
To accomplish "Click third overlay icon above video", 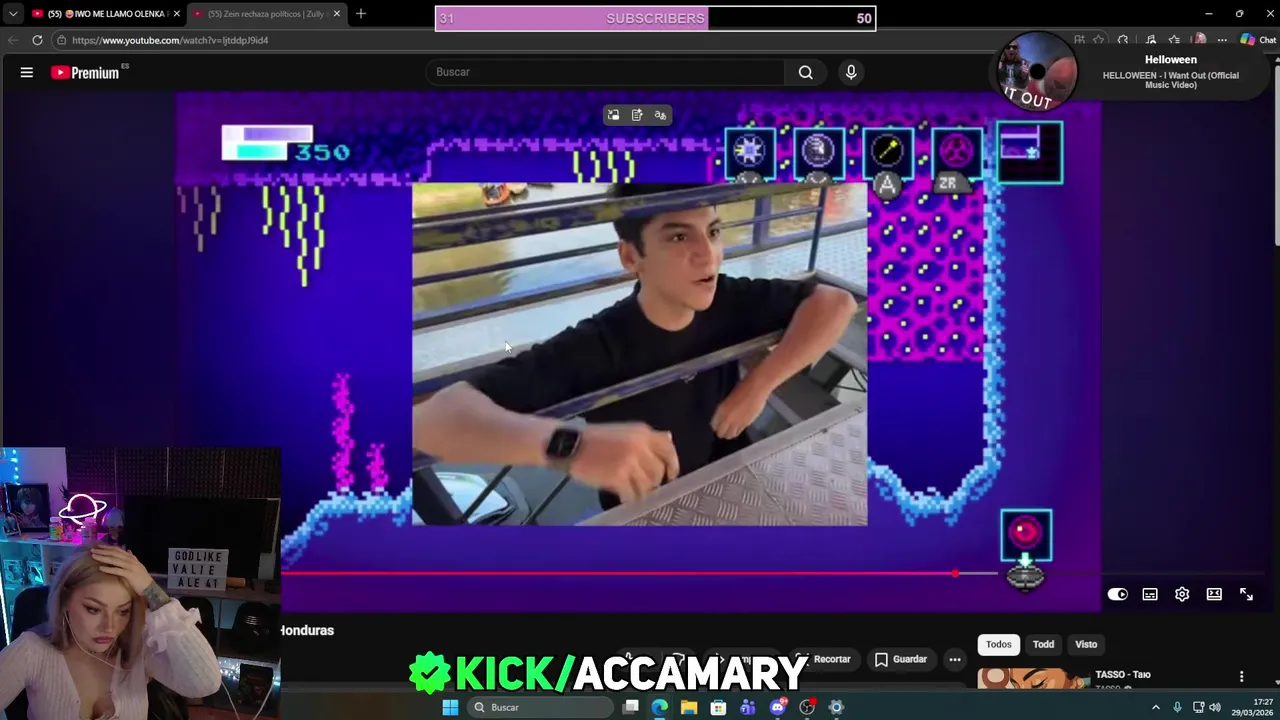I will coord(660,115).
